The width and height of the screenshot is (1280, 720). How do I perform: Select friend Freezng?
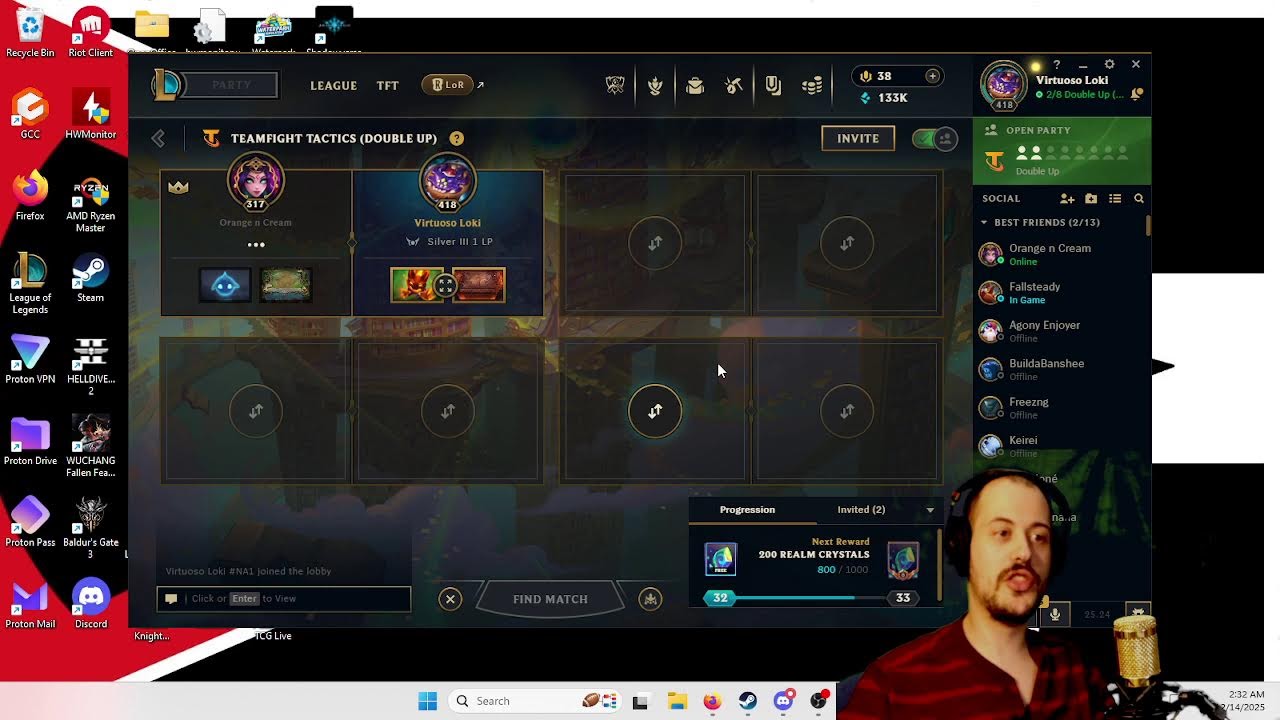1060,408
